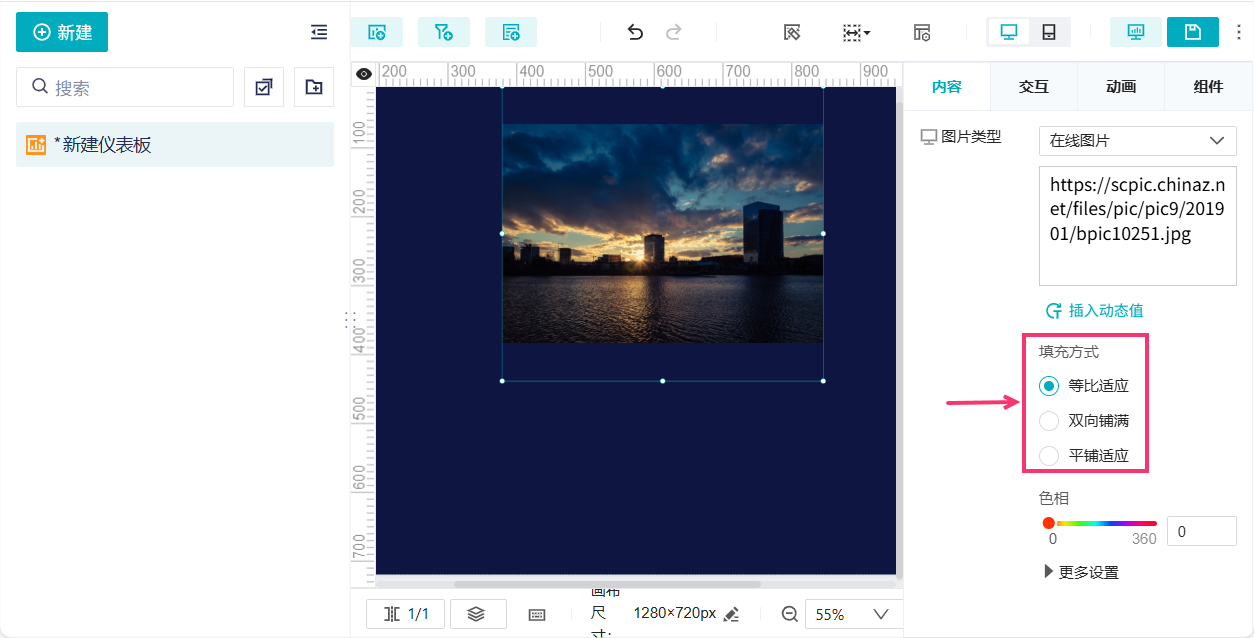Click the 新建 button
Screen dimensions: 1255x638
click(62, 32)
